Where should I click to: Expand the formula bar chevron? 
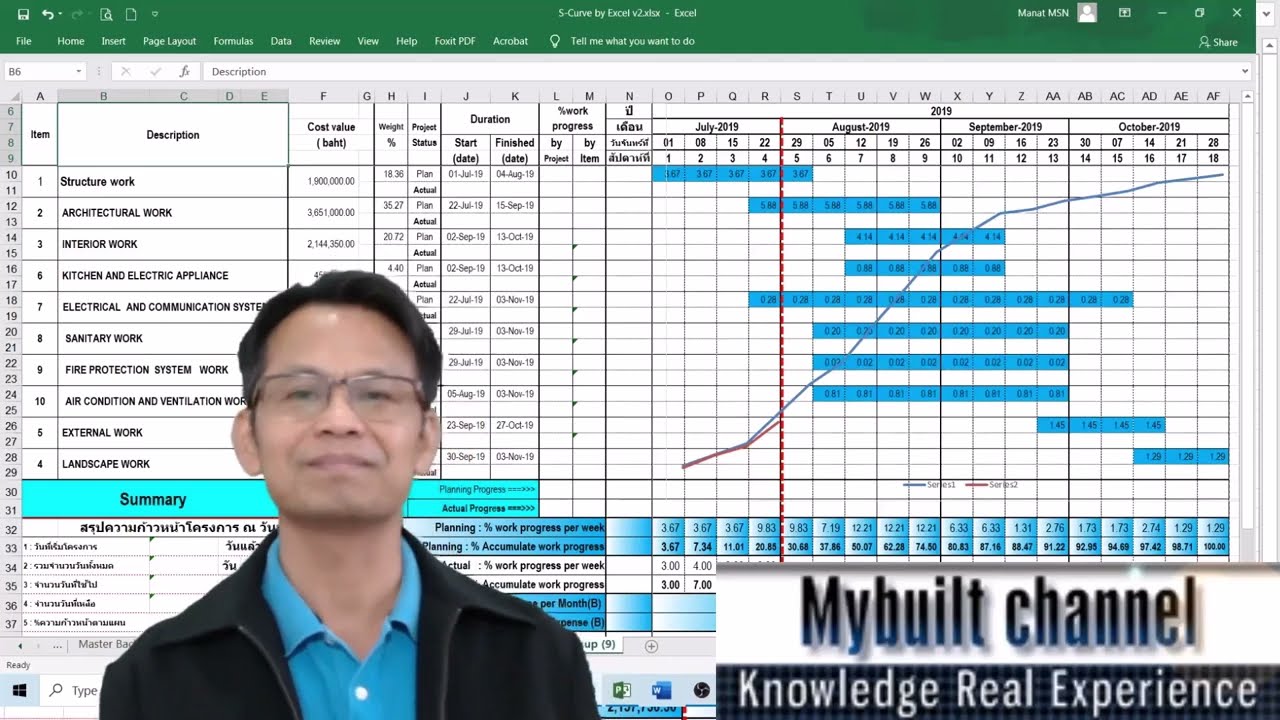(1245, 71)
